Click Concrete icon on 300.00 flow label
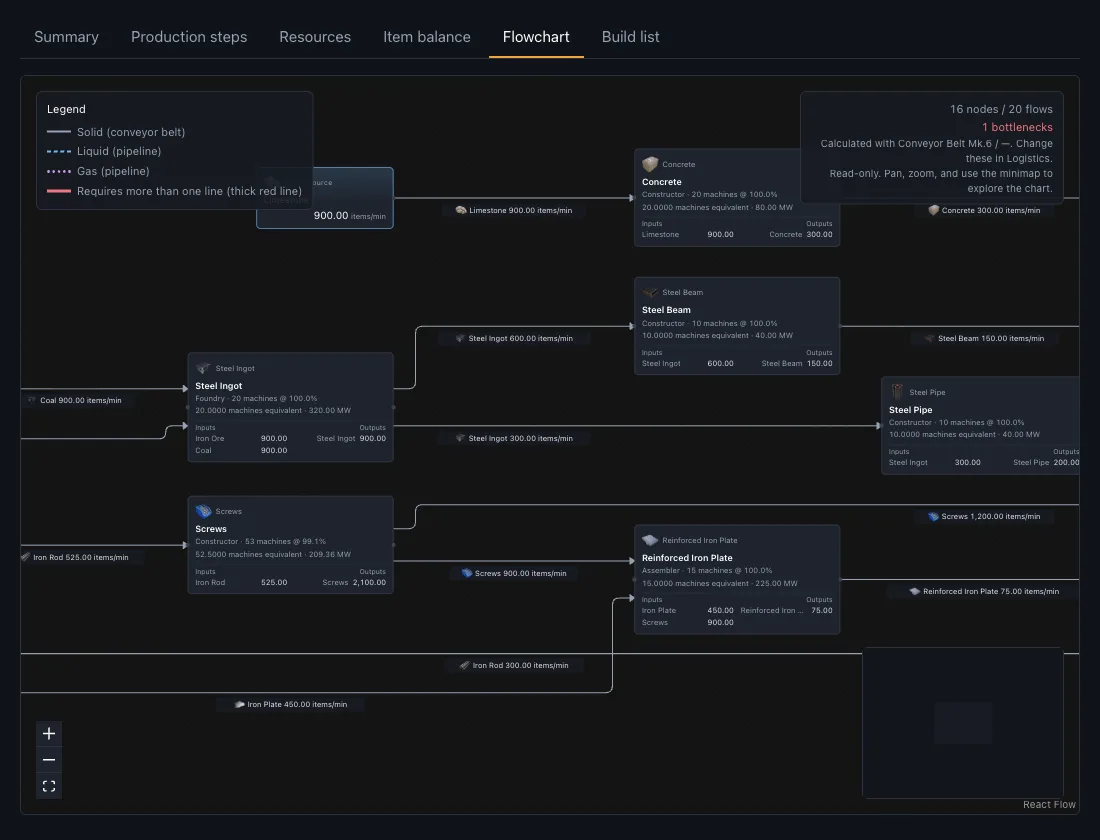Screen dimensions: 1100x840 click(x=934, y=210)
